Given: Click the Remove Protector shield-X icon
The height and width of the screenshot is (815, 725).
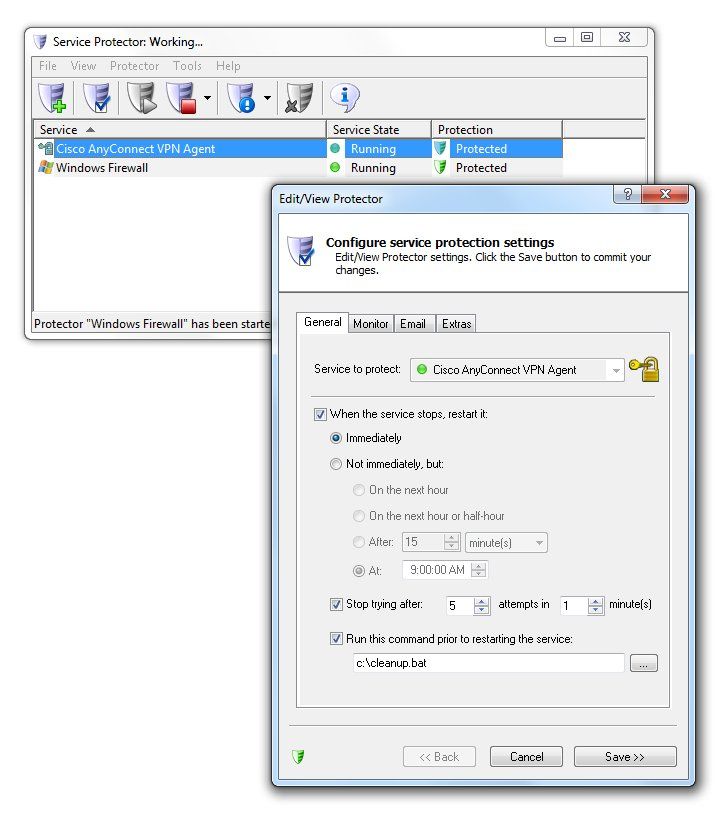Looking at the screenshot, I should (x=297, y=98).
